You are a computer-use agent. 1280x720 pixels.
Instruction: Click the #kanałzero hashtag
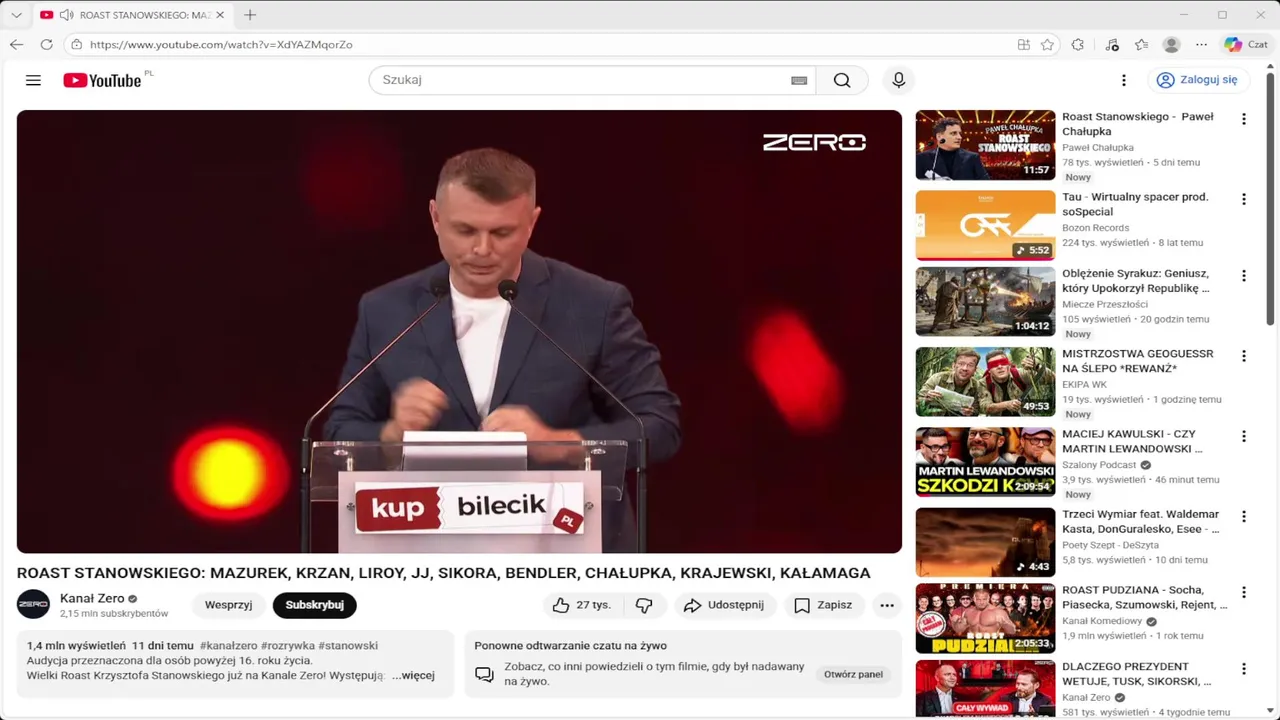(228, 646)
